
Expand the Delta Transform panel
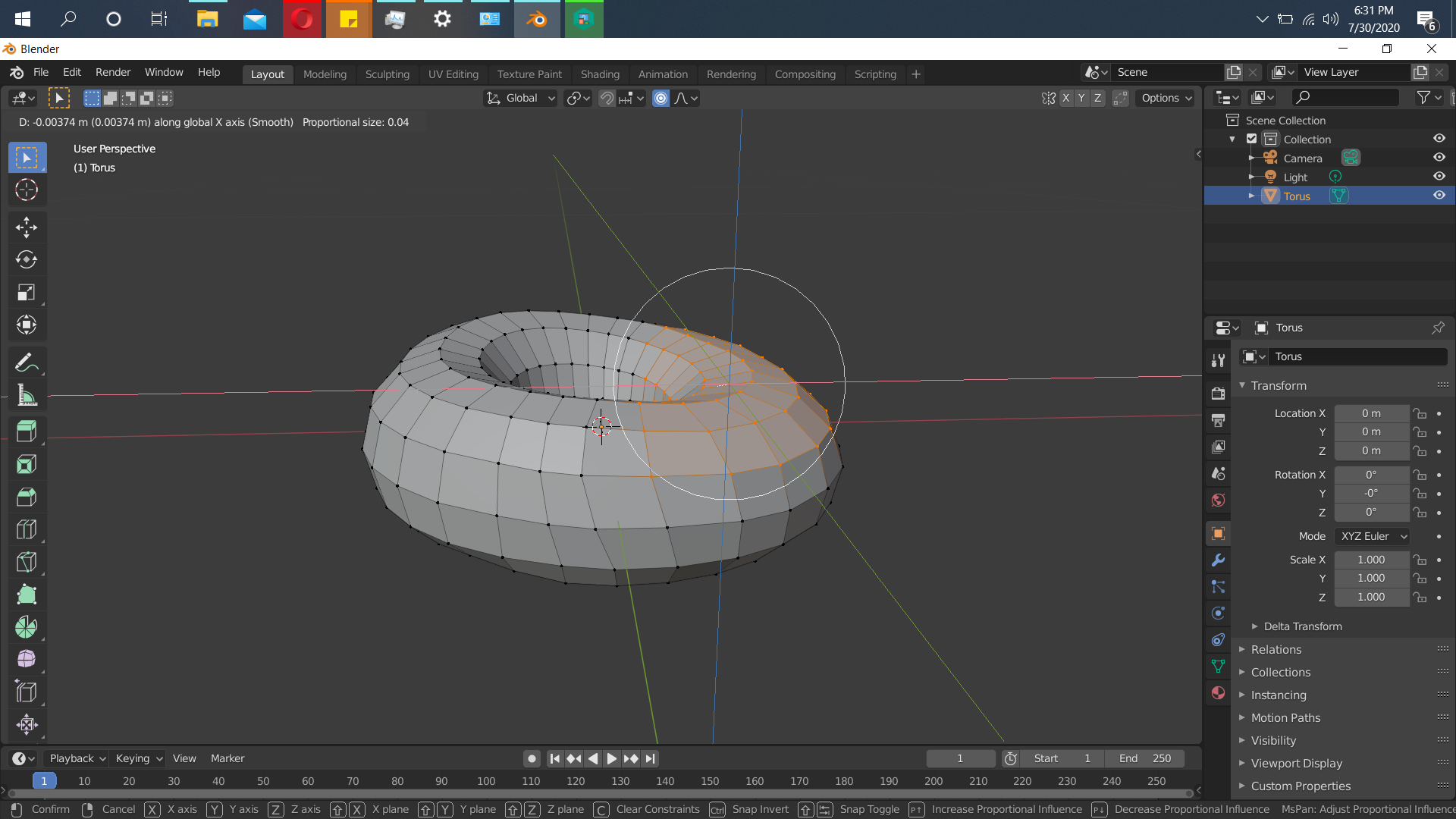[1302, 627]
